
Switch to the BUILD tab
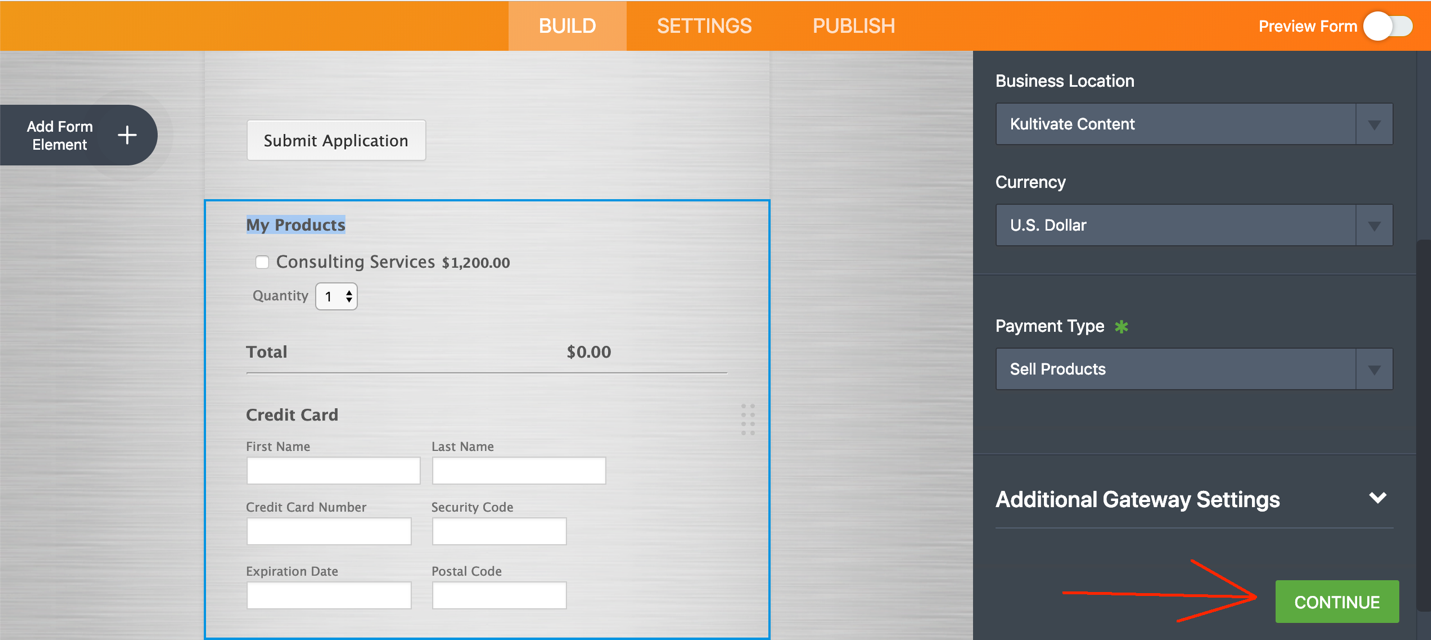click(567, 26)
